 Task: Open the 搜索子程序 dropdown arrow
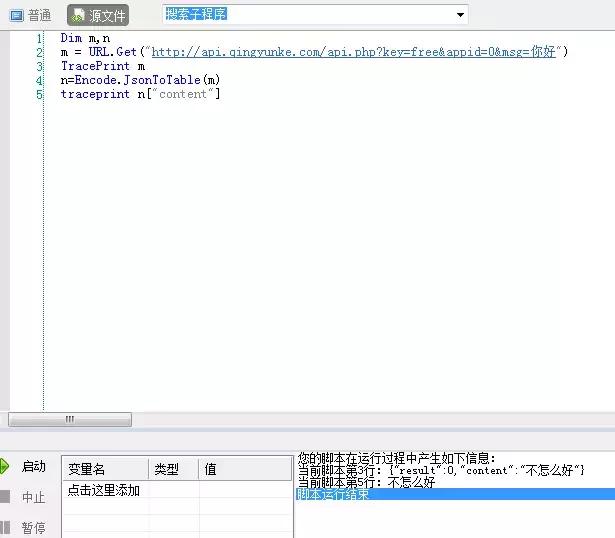pos(460,15)
